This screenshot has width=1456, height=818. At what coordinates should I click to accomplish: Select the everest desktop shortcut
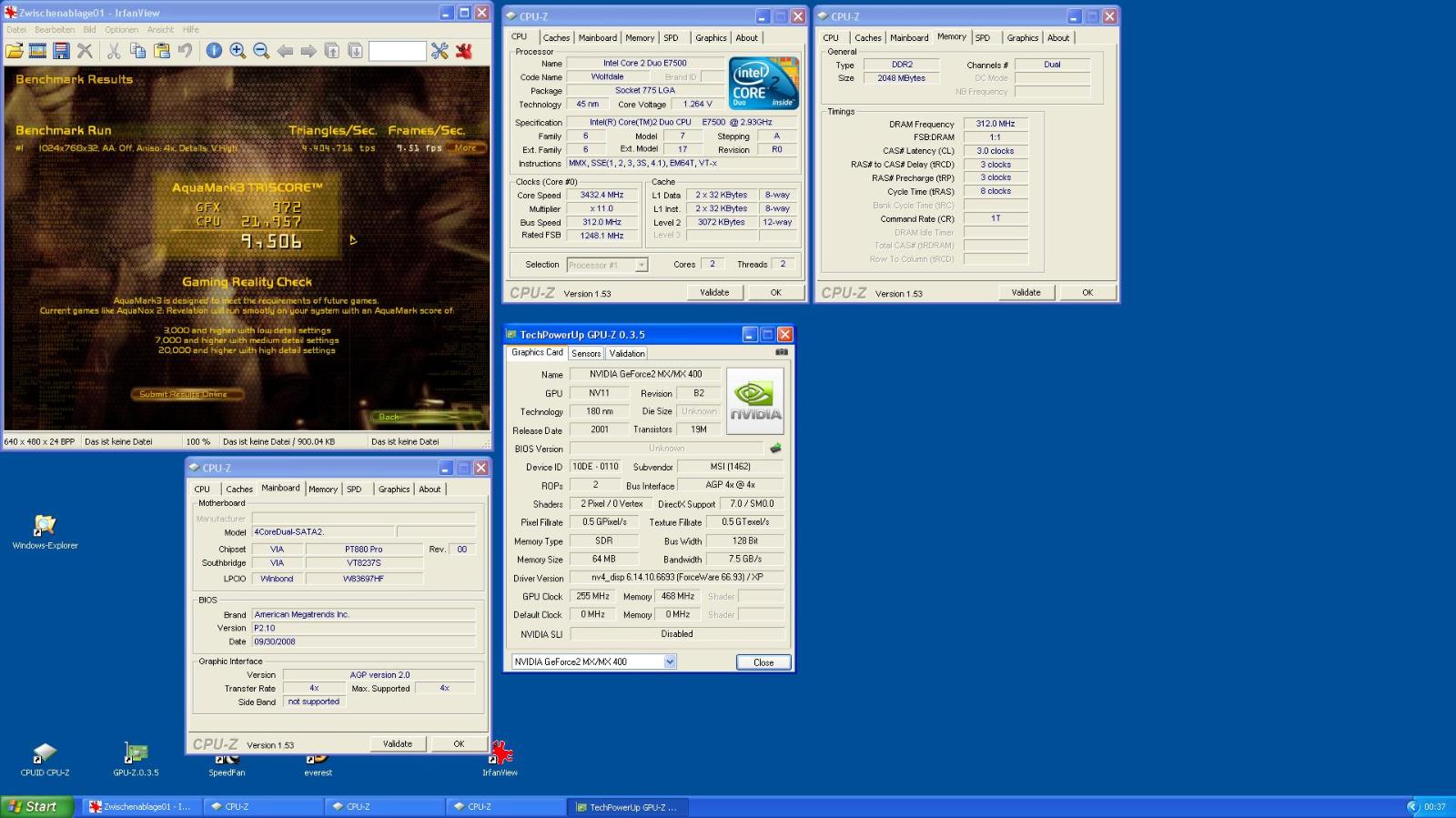(318, 765)
